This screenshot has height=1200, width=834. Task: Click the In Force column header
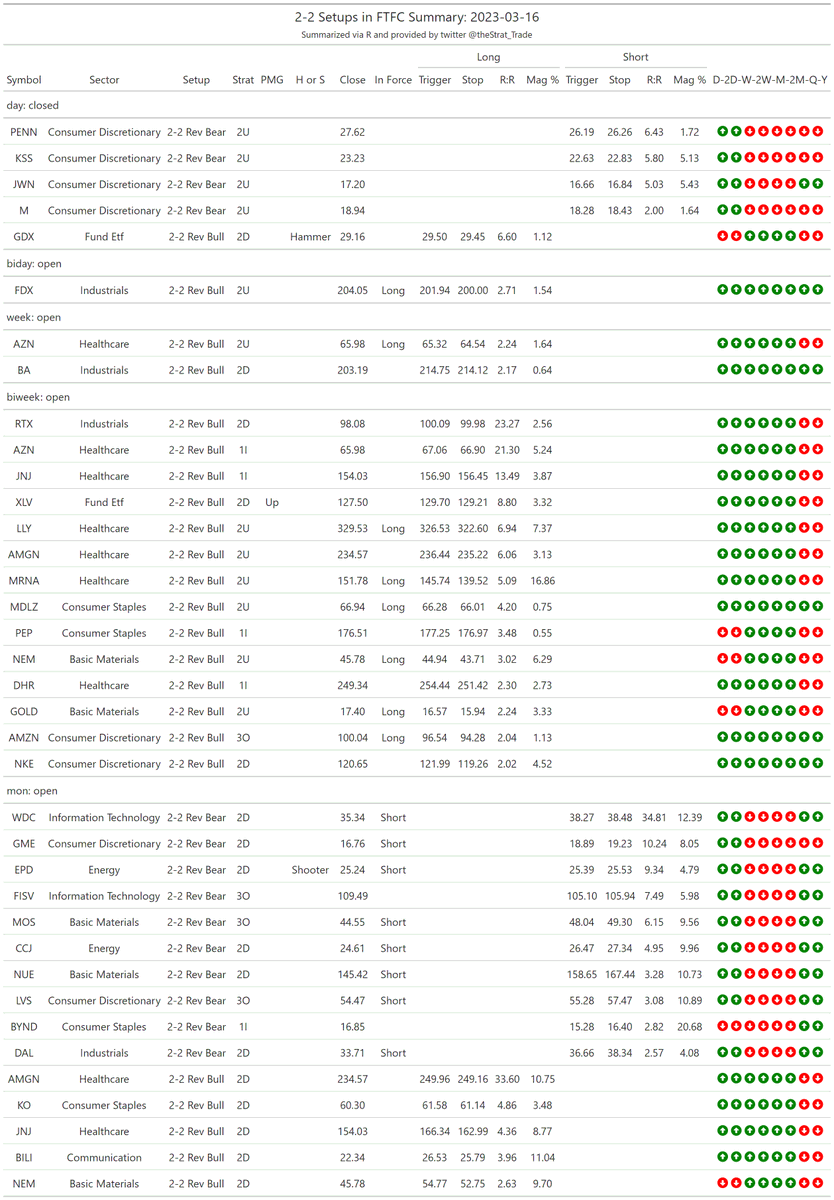[393, 80]
